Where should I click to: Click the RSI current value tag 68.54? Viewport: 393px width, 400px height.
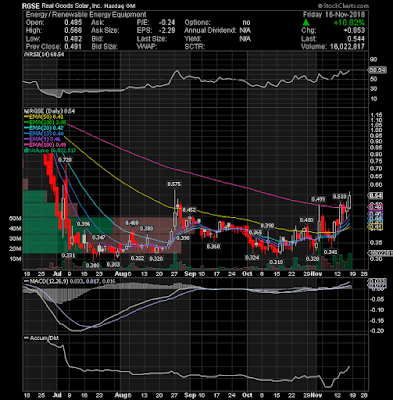[377, 70]
